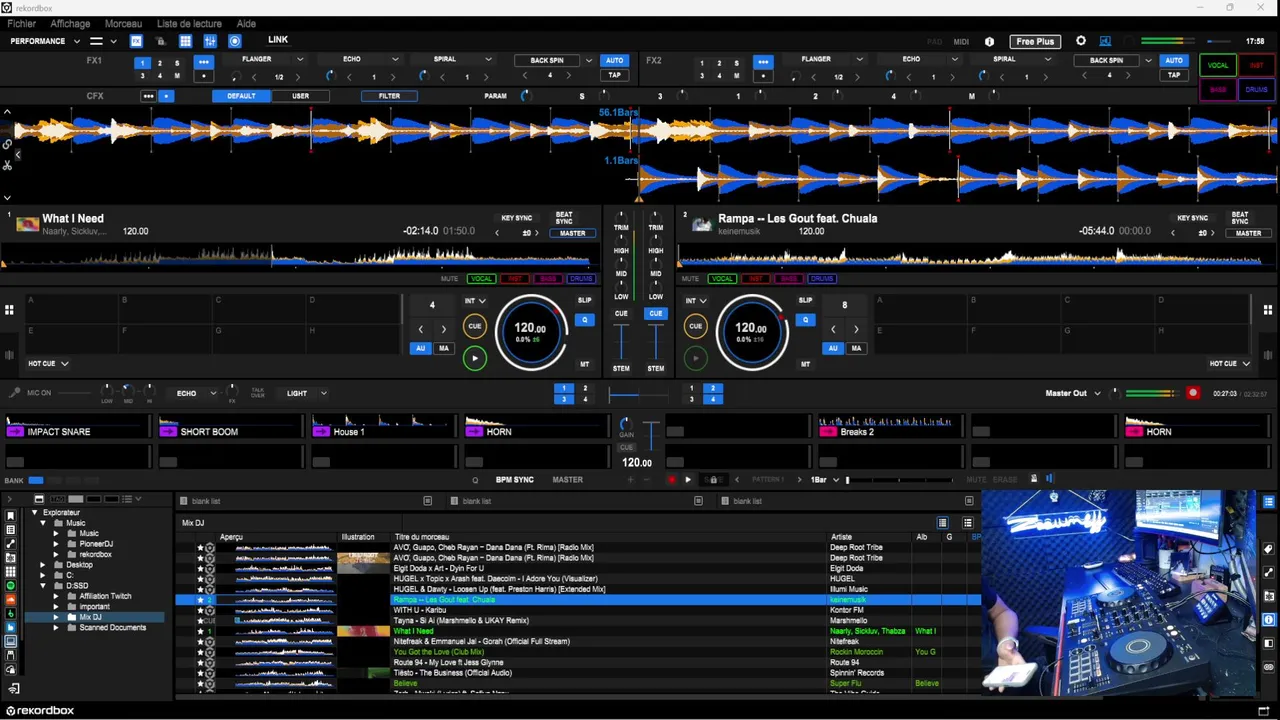1280x720 pixels.
Task: Select the track WITH U - Karibu
Action: (420, 610)
